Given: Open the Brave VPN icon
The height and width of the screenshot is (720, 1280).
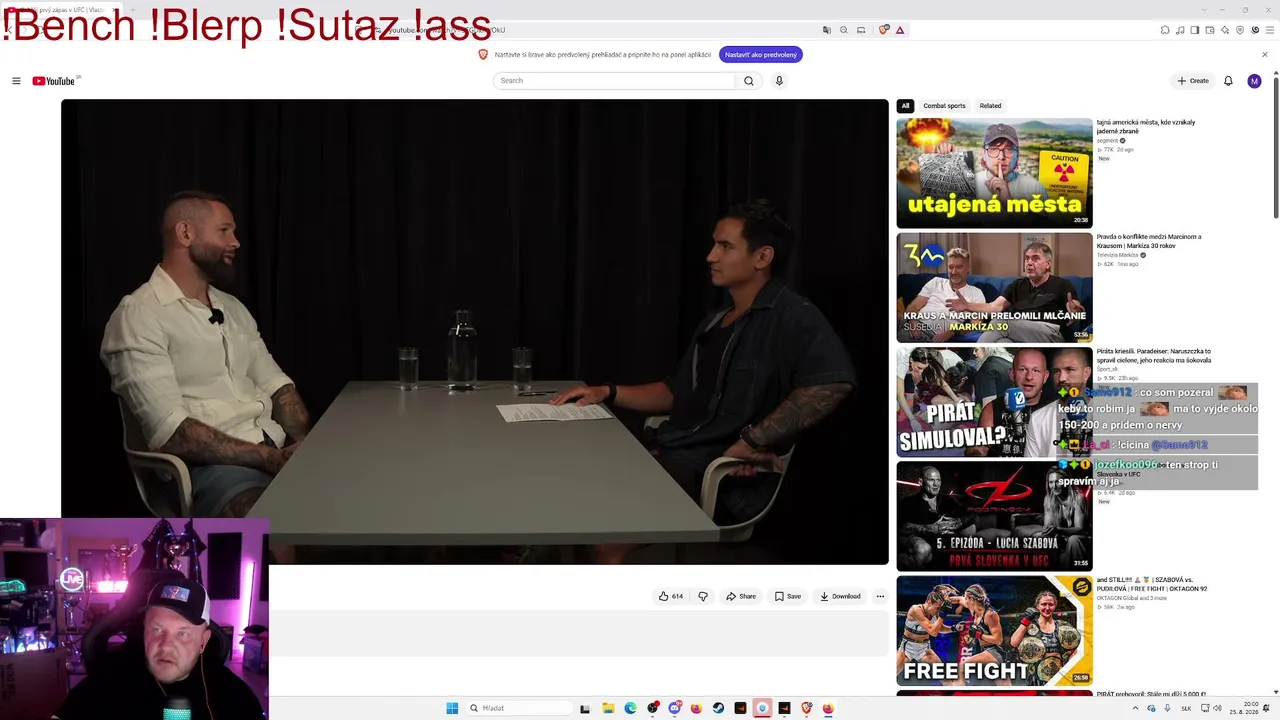Looking at the screenshot, I should click(x=1240, y=30).
